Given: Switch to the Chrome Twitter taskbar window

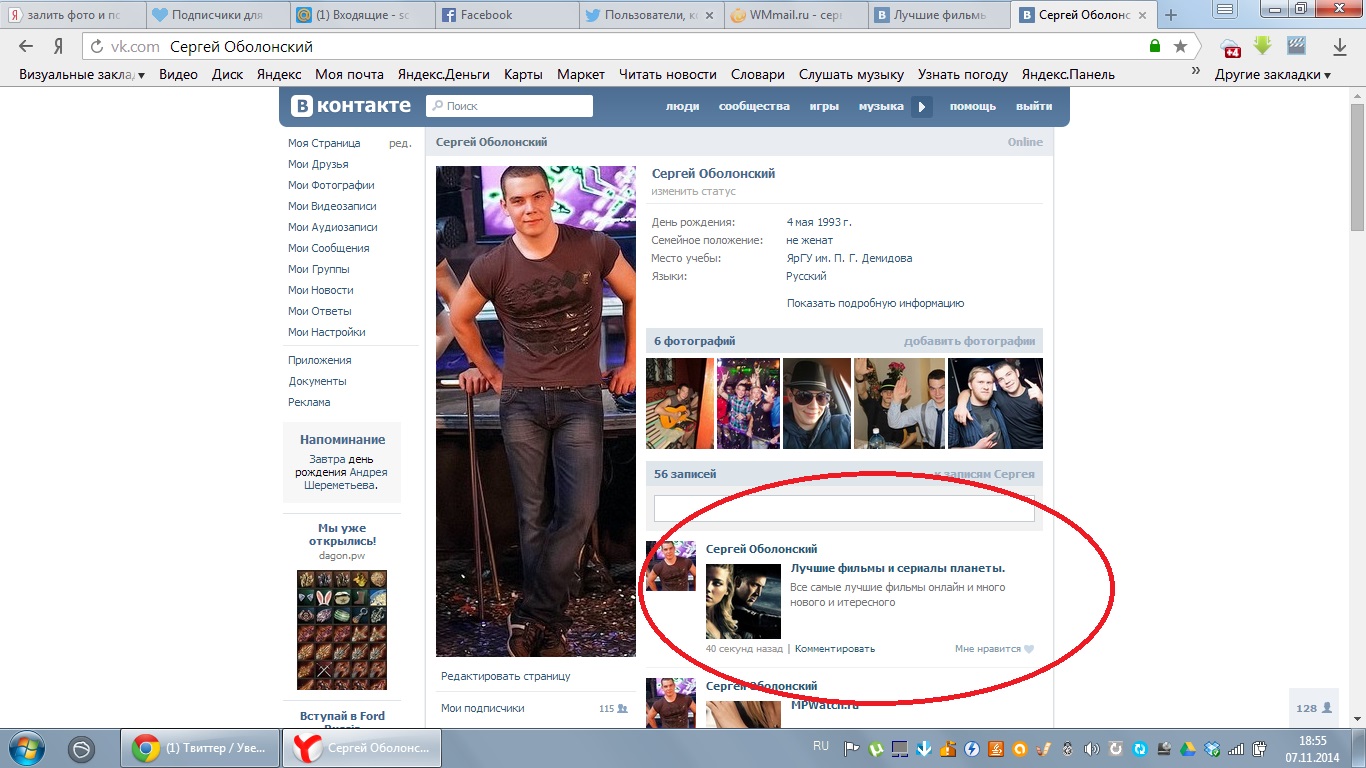Looking at the screenshot, I should (199, 748).
